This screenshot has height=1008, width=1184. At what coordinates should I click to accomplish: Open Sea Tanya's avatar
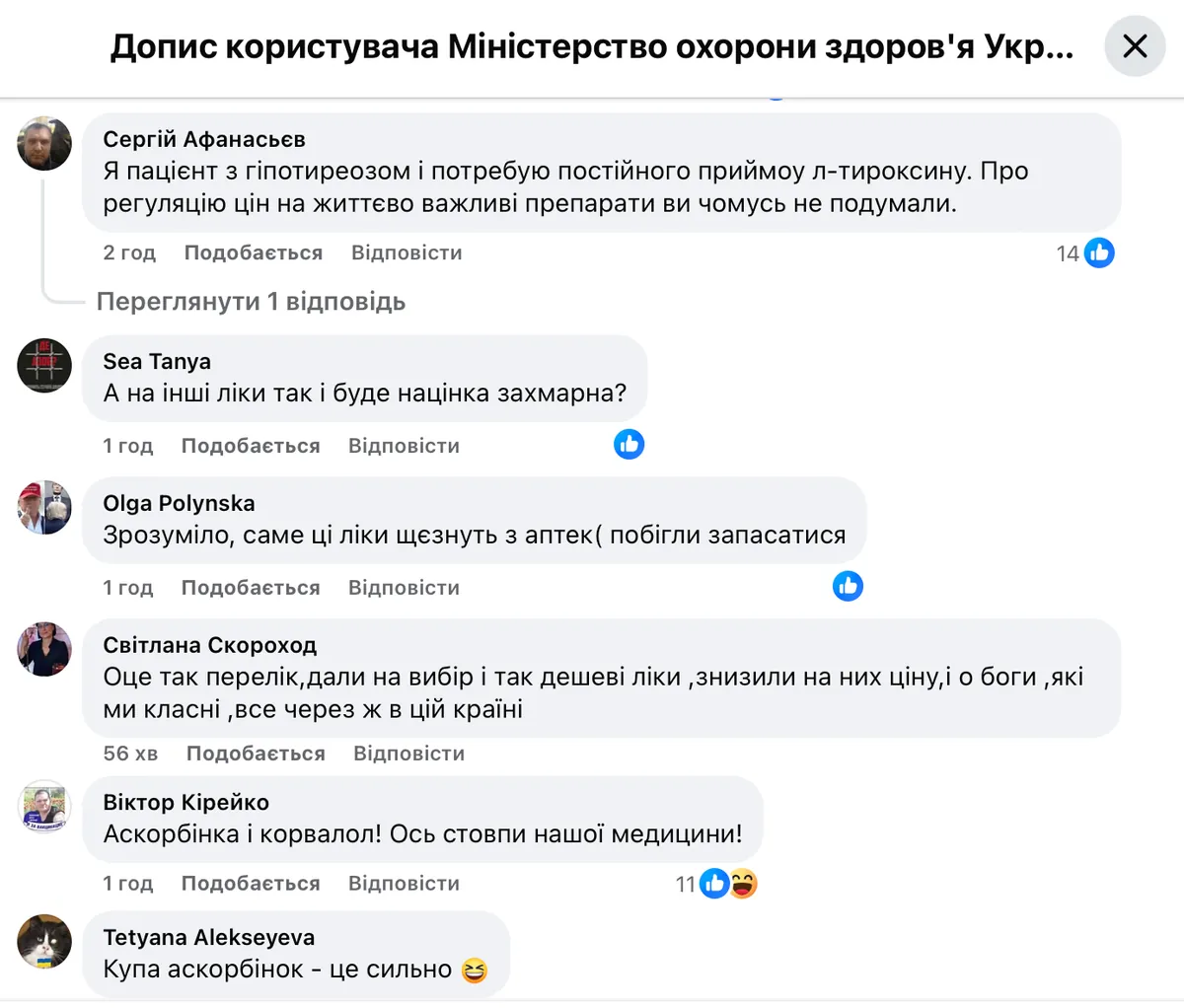click(44, 365)
